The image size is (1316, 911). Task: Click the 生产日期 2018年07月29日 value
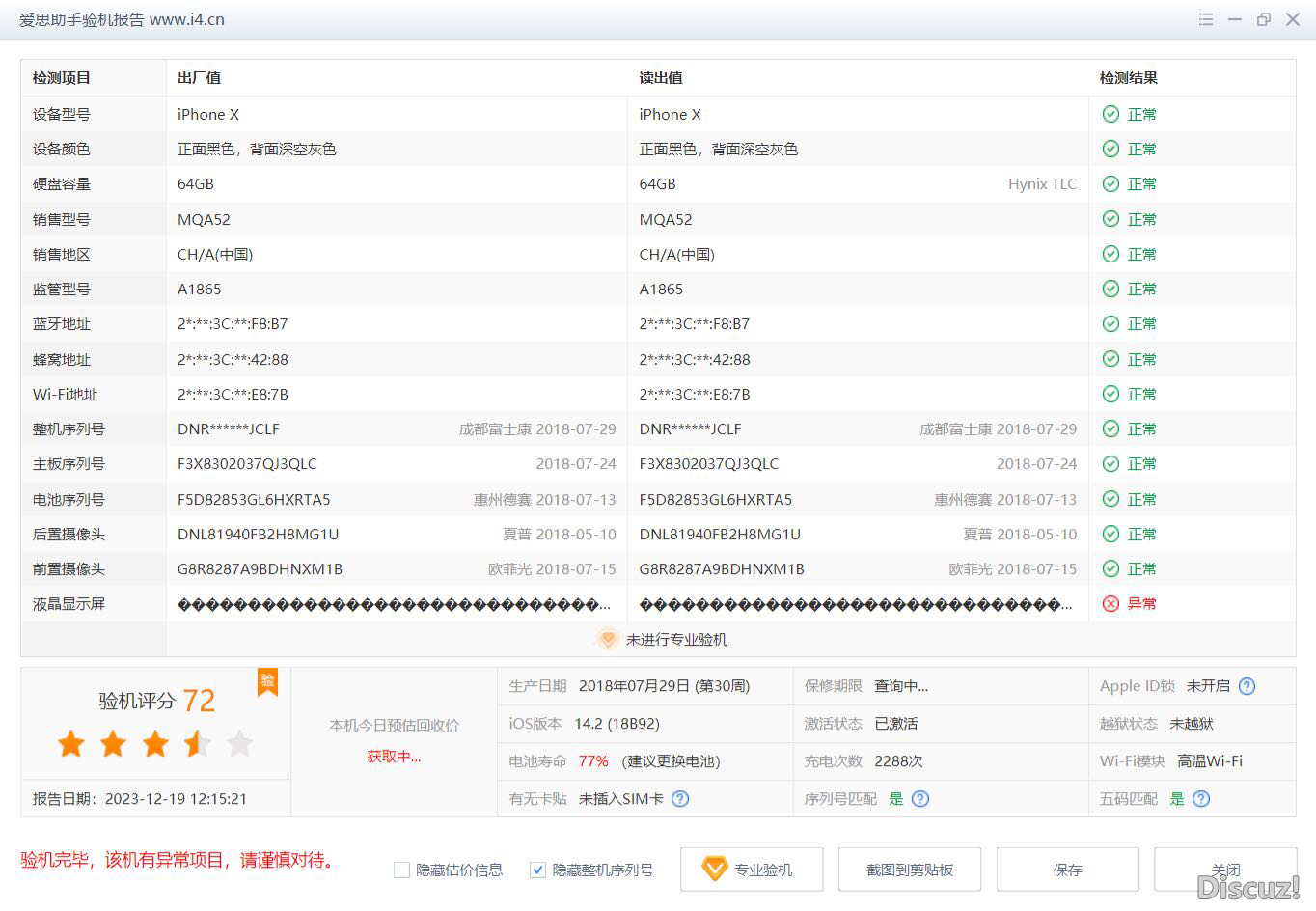tap(664, 686)
